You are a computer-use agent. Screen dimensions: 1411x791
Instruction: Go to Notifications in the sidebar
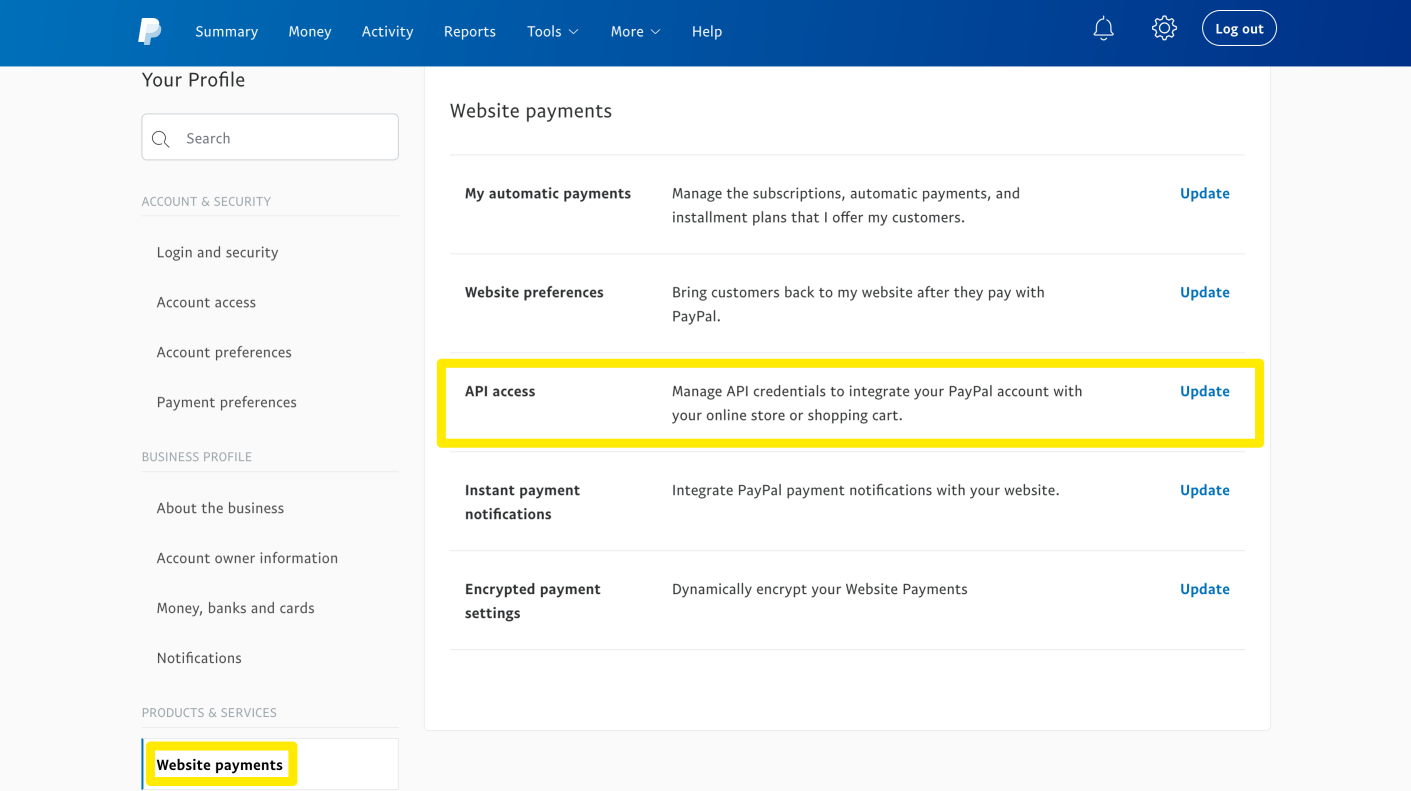[199, 658]
